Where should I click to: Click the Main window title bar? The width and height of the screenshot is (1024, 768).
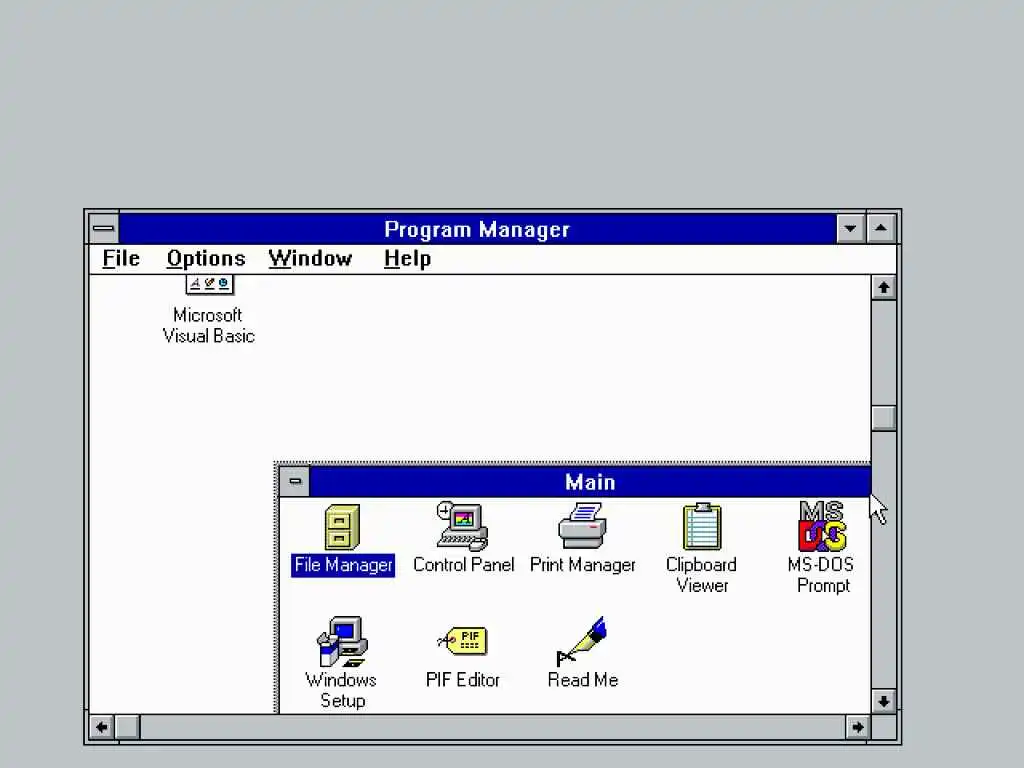point(590,482)
